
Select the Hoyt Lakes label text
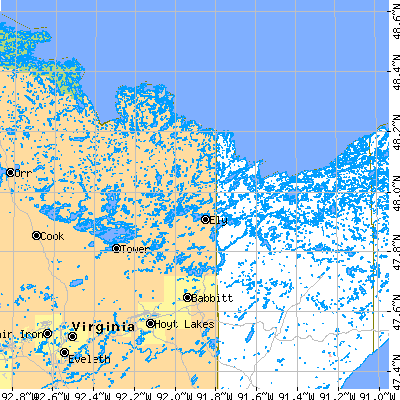[x=184, y=324]
